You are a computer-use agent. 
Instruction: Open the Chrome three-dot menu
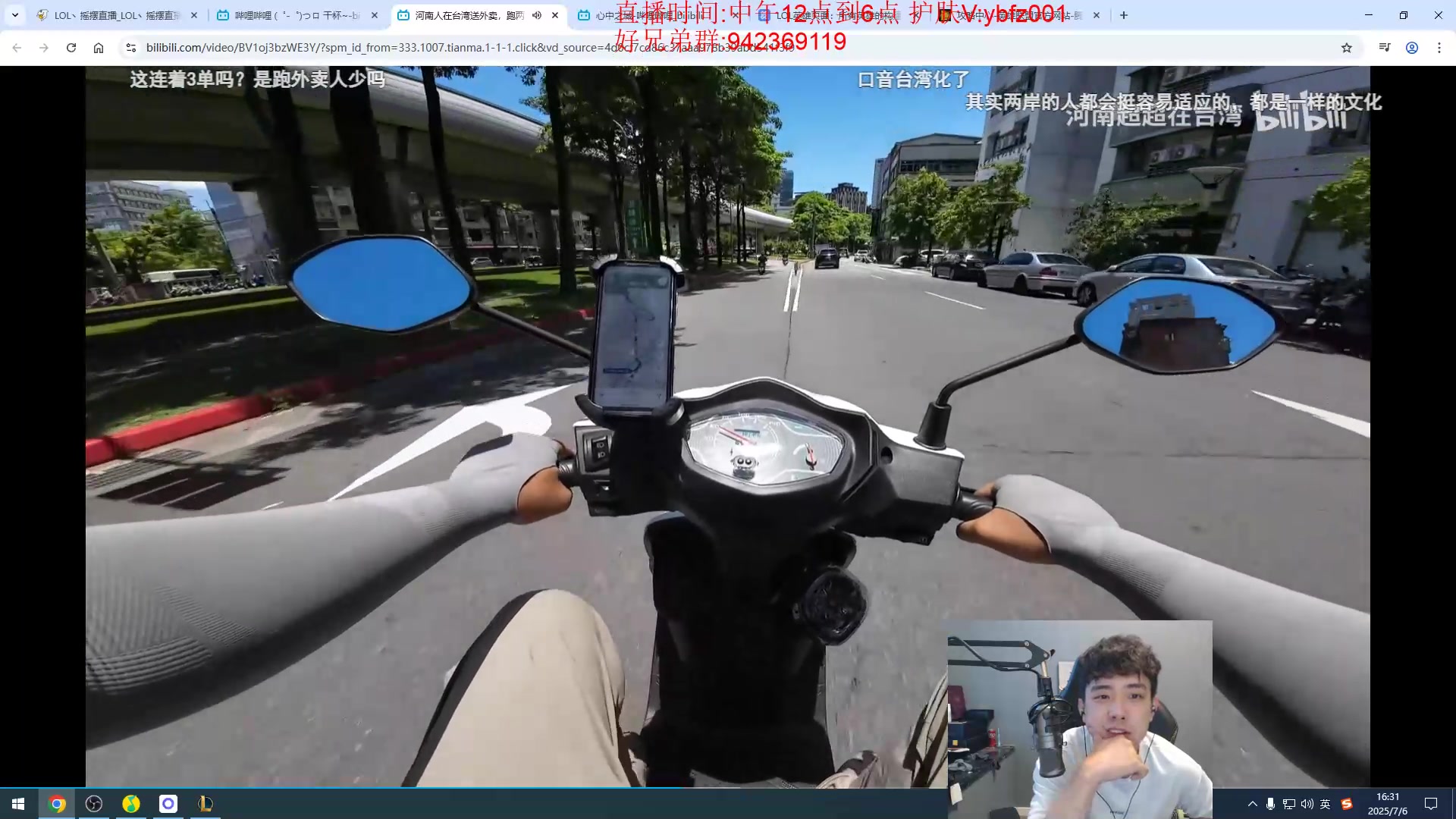click(1439, 48)
